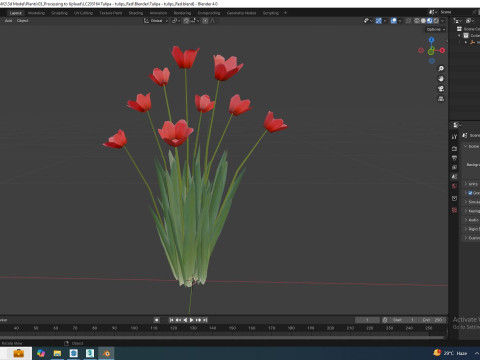Expand the Collection in outliner
The image size is (480, 360).
click(459, 35)
